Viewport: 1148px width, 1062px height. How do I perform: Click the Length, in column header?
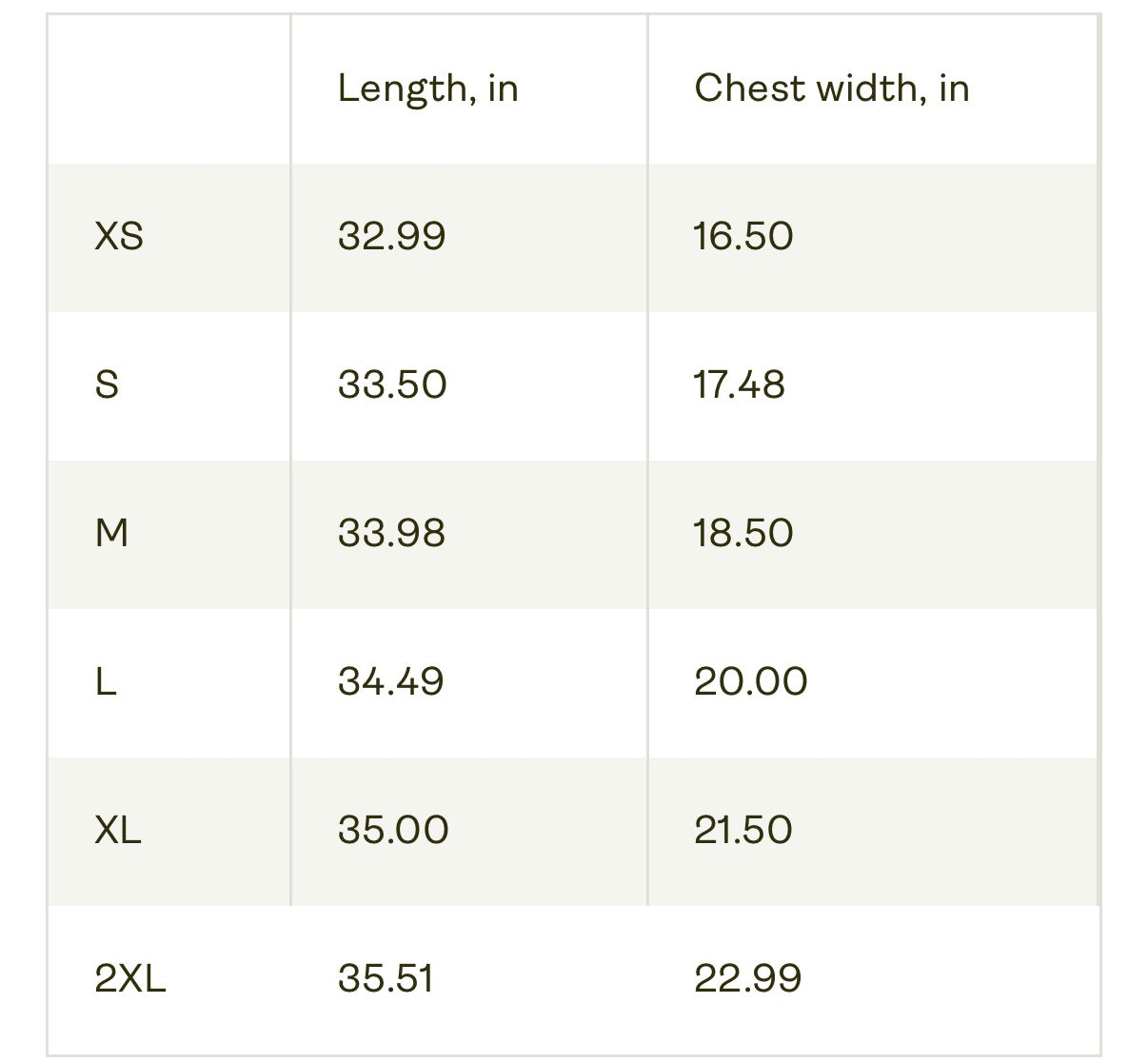[x=427, y=88]
